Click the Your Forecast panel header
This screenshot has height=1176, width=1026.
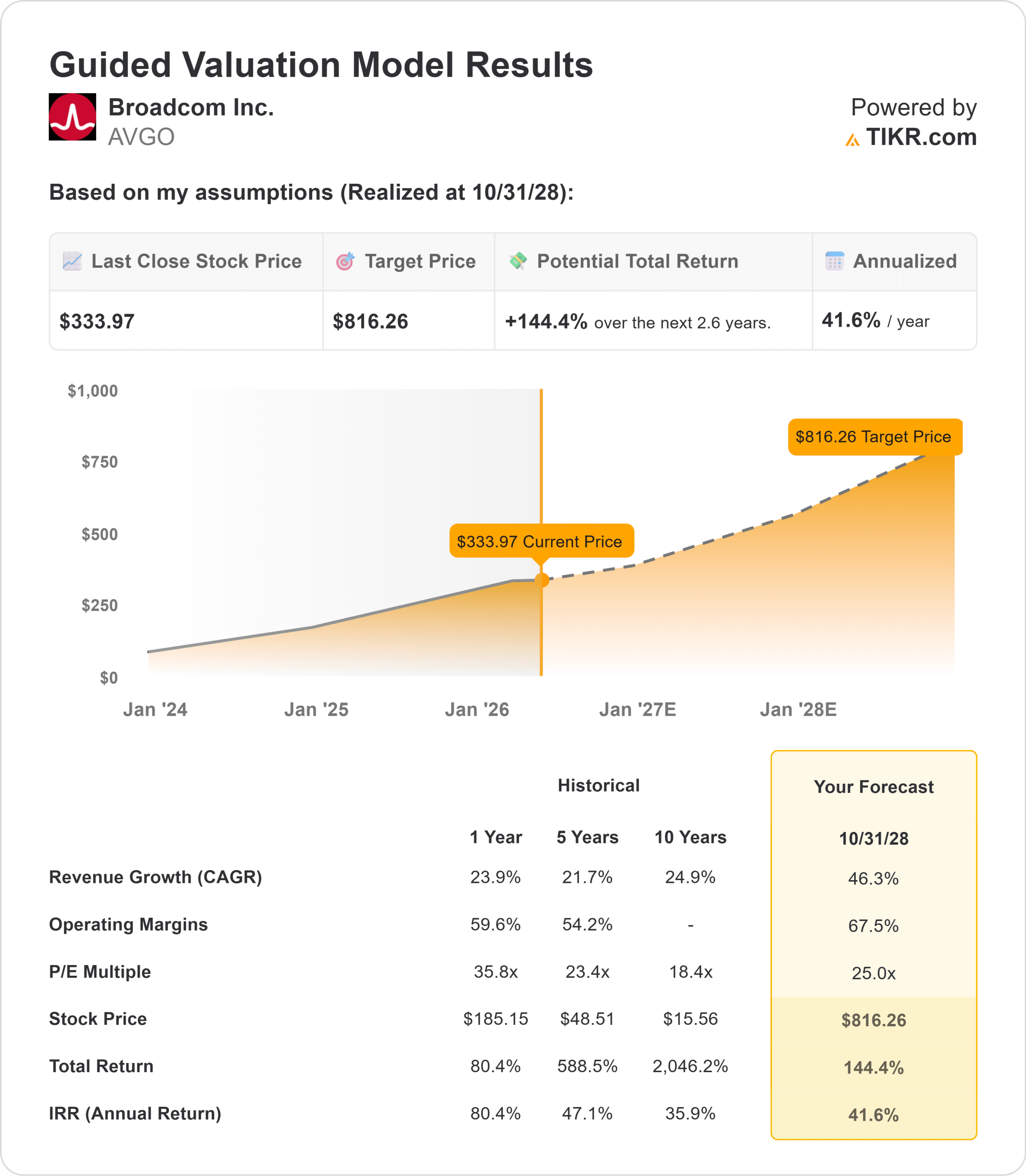tap(874, 786)
